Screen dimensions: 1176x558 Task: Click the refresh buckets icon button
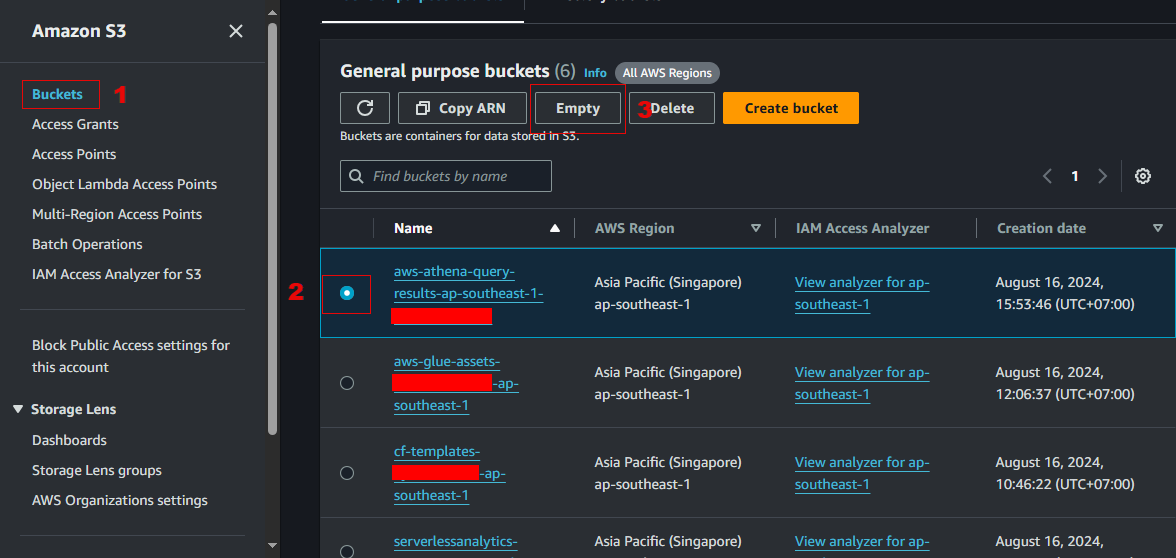pos(364,108)
